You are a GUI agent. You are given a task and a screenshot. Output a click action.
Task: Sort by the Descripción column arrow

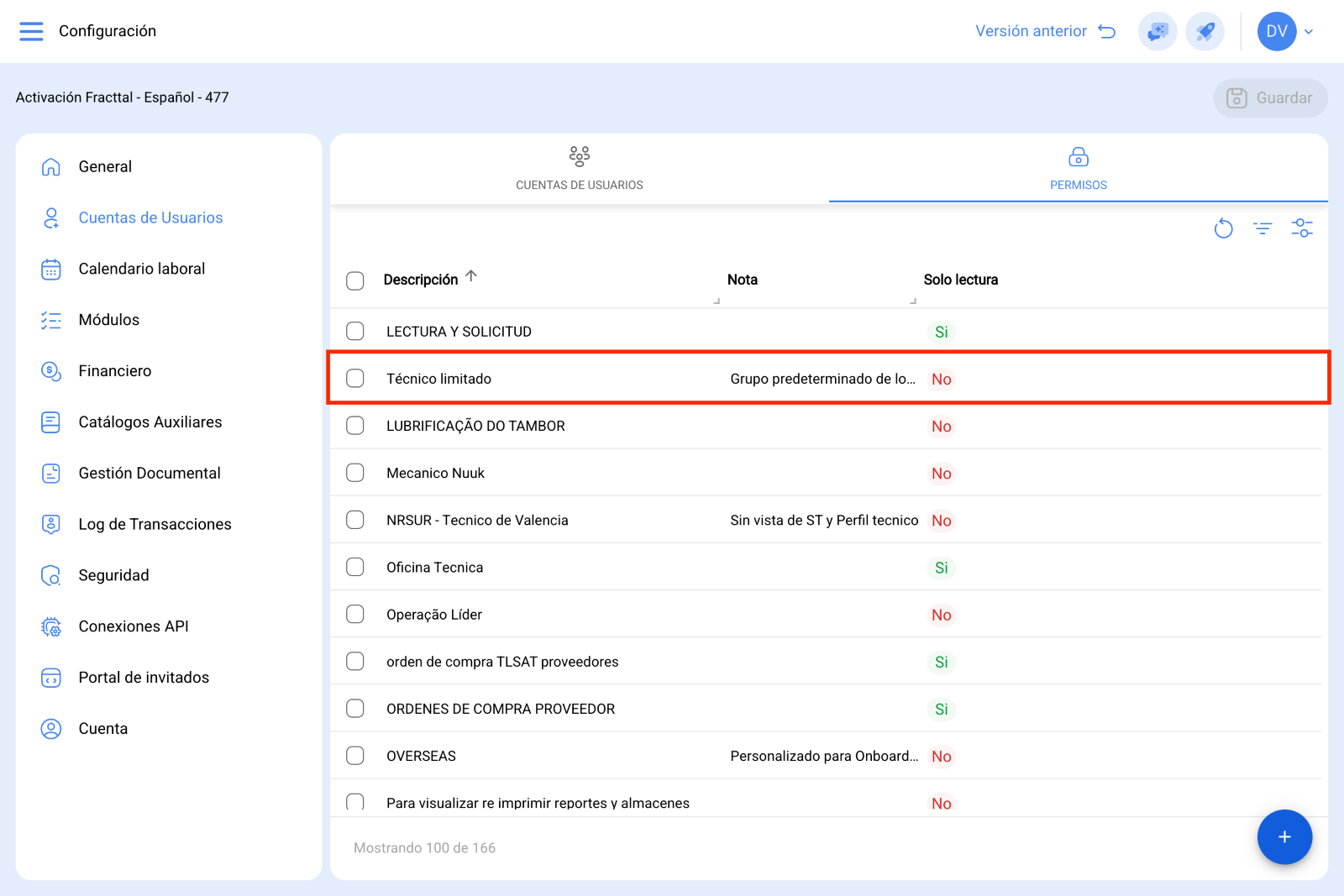(x=471, y=276)
